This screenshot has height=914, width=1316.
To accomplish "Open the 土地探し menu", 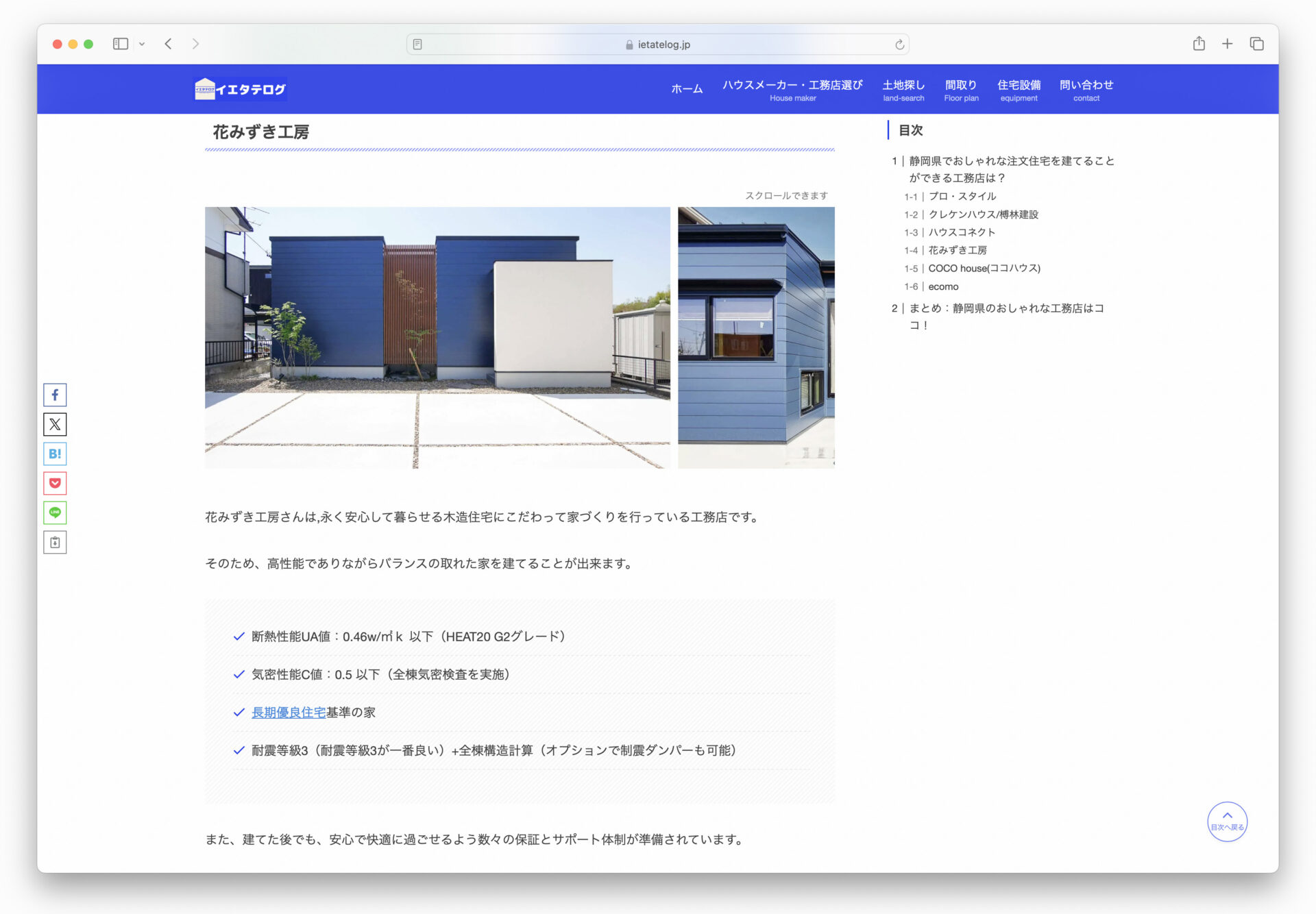I will [x=903, y=90].
